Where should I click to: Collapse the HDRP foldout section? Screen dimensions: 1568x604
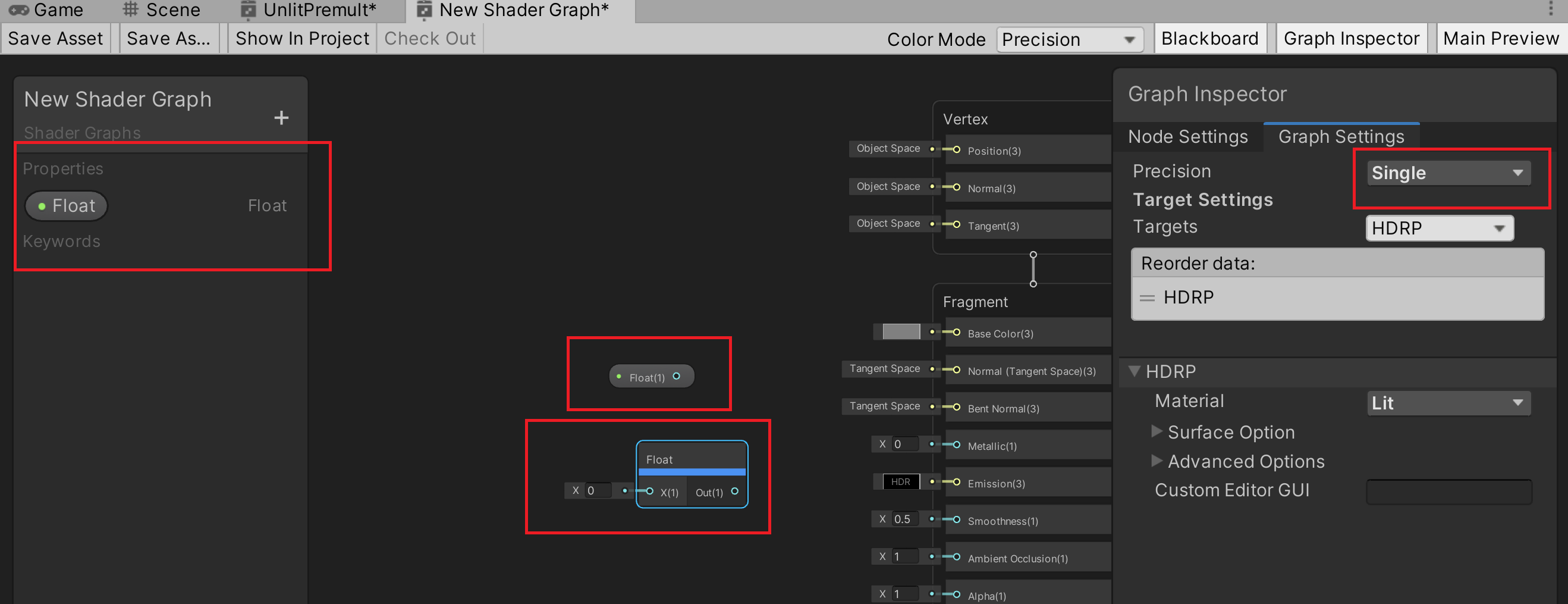coord(1135,371)
